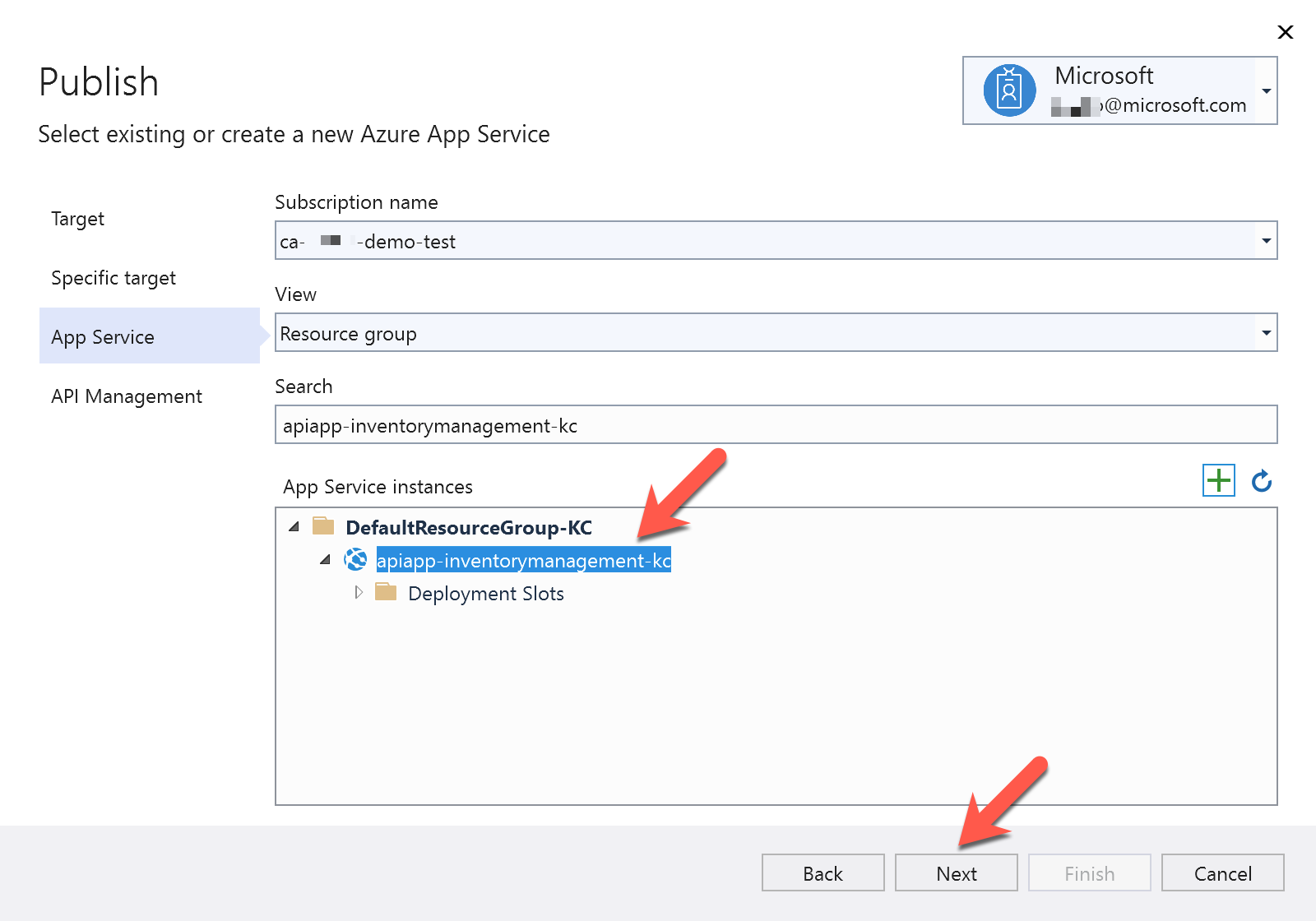Image resolution: width=1316 pixels, height=921 pixels.
Task: Expand the Deployment Slots node
Action: coord(359,592)
